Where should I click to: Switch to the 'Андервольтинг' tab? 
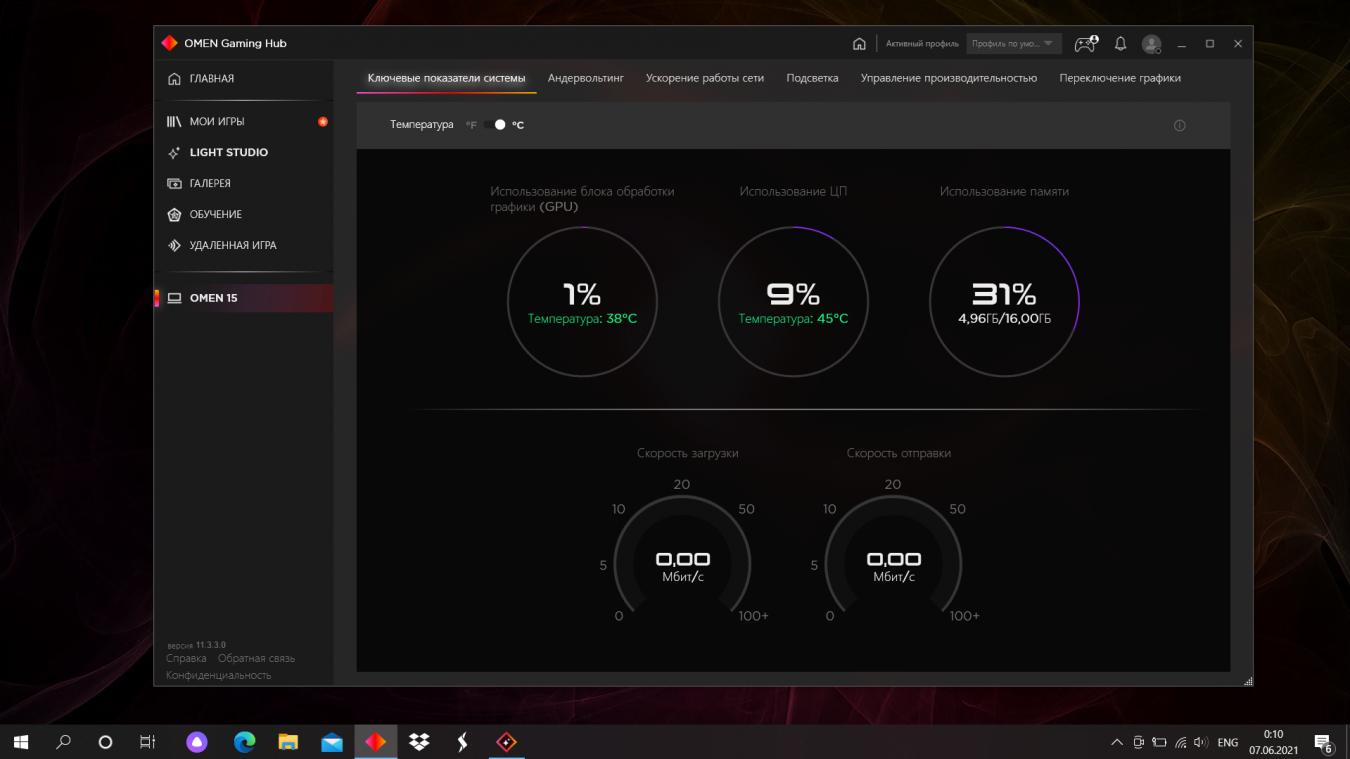click(x=585, y=78)
